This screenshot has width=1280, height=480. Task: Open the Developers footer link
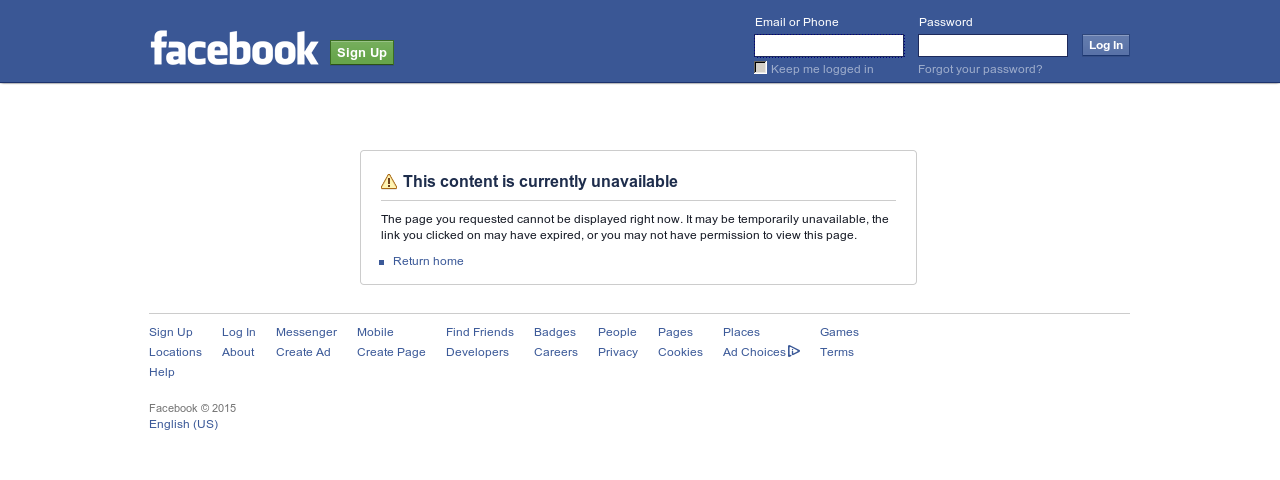tap(477, 352)
